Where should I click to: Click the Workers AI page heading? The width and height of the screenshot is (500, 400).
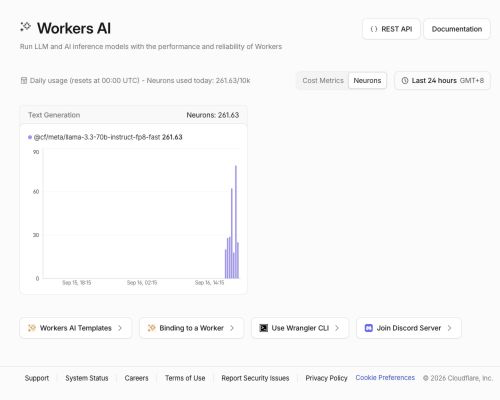(x=74, y=28)
